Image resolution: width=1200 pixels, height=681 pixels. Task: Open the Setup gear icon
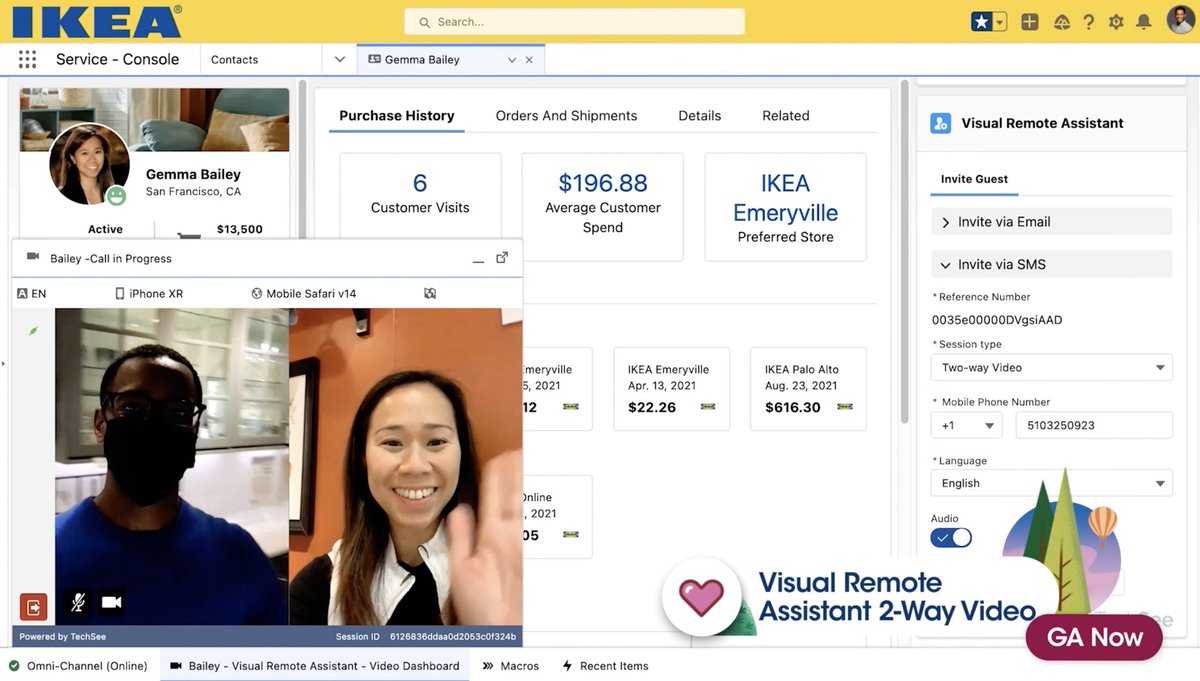(1116, 21)
